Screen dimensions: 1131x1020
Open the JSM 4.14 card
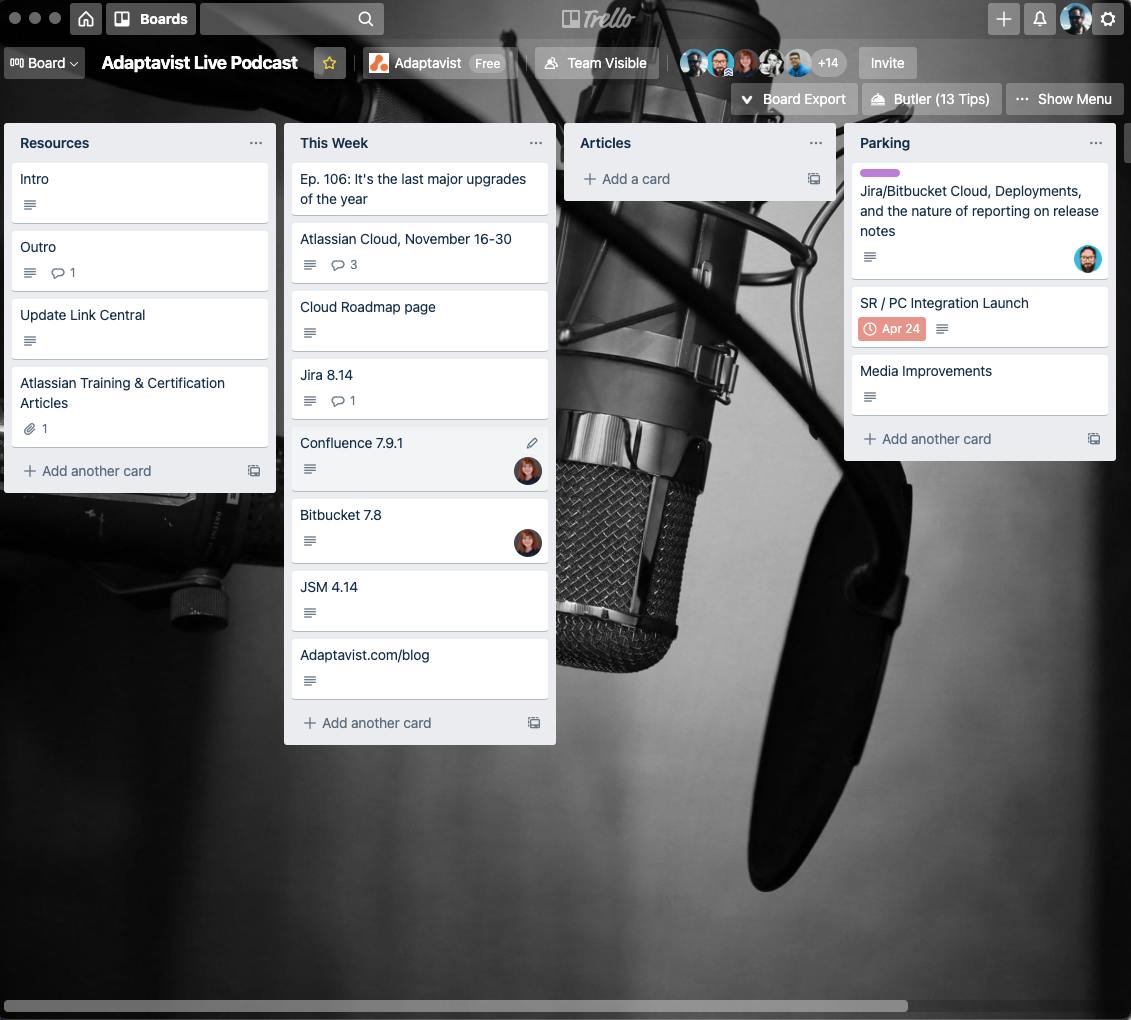click(420, 600)
